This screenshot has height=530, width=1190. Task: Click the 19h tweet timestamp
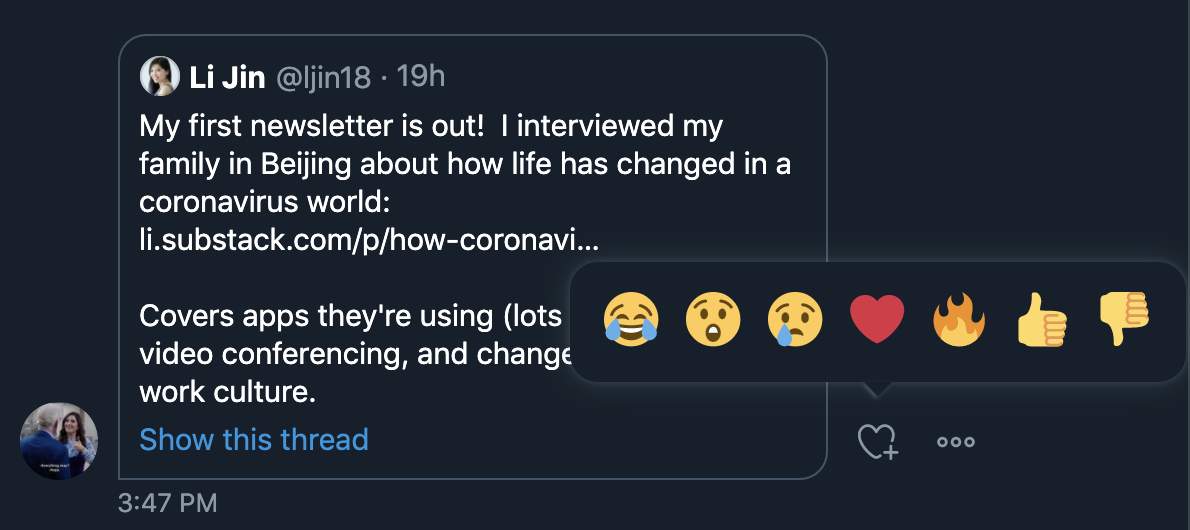coord(421,77)
